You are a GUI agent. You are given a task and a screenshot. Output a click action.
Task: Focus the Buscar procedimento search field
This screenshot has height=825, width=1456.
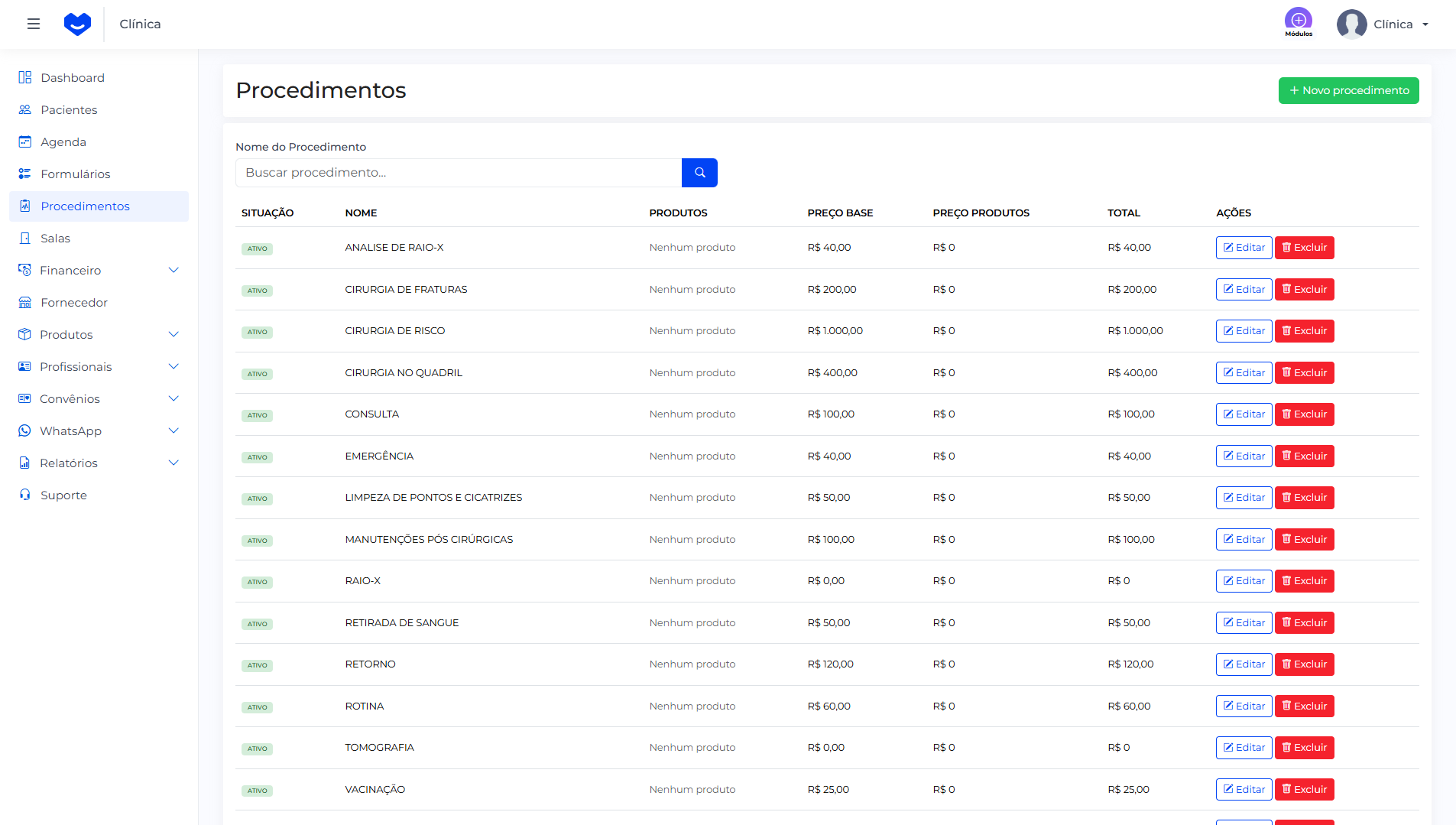458,173
